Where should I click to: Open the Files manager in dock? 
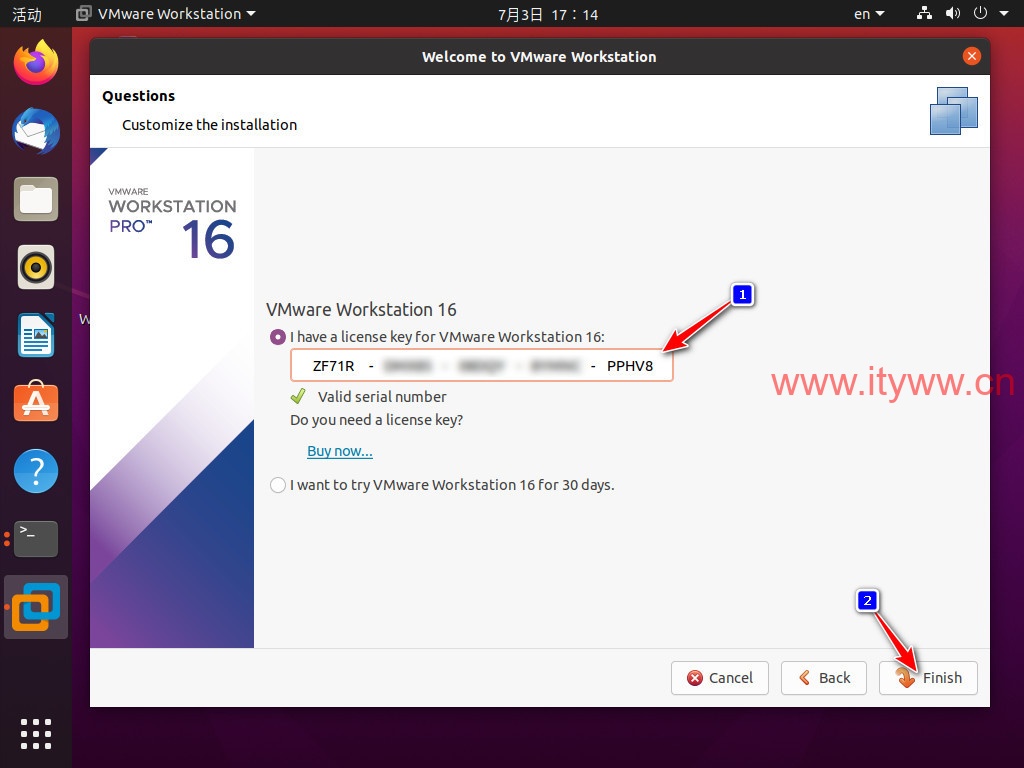tap(36, 199)
